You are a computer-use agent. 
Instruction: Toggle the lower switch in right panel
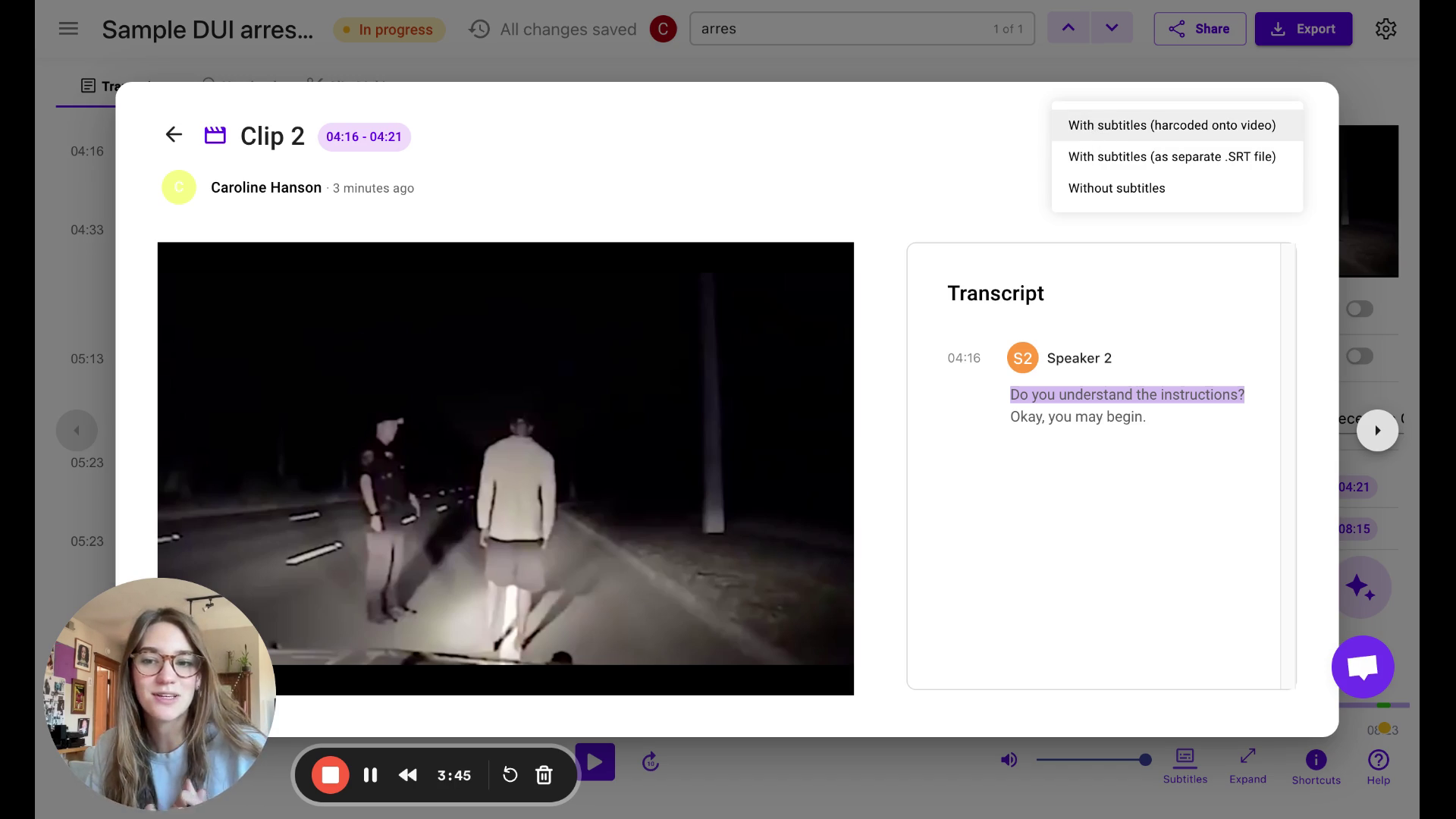tap(1359, 356)
